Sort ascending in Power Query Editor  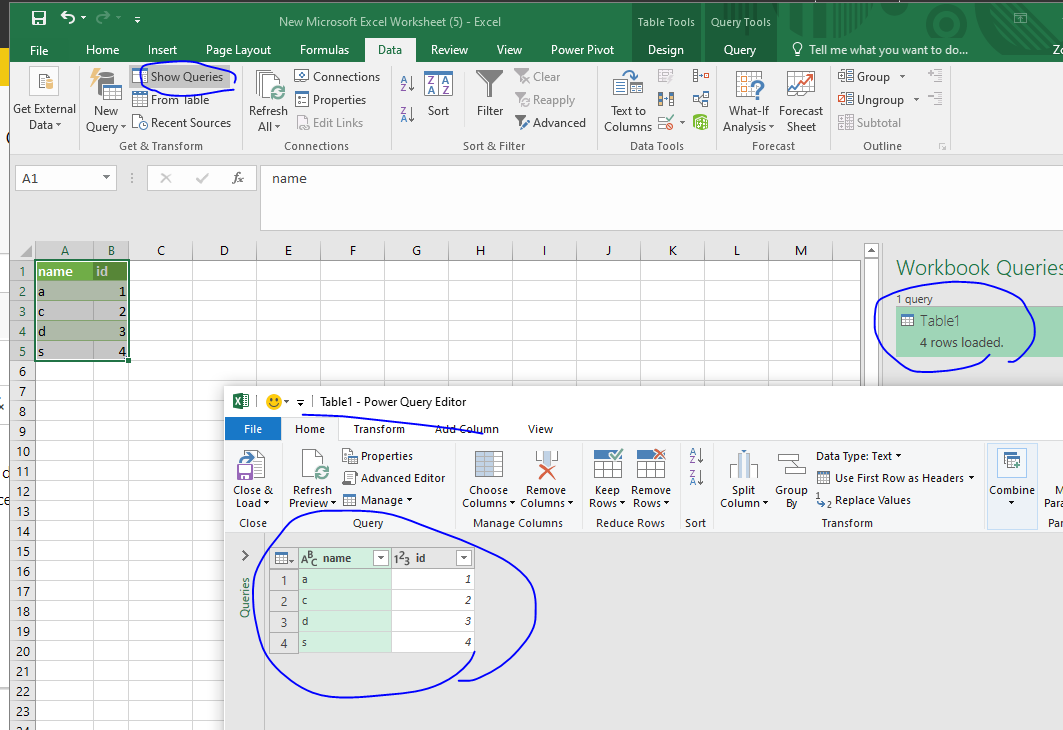696,456
